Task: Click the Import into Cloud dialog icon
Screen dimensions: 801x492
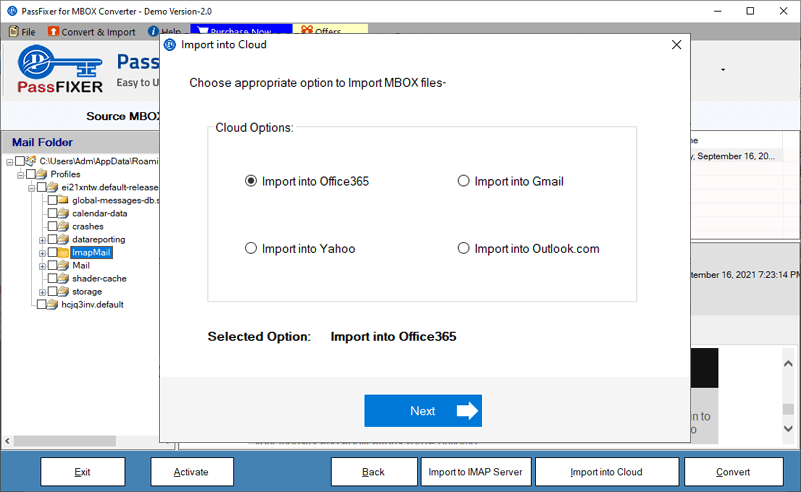Action: point(170,45)
